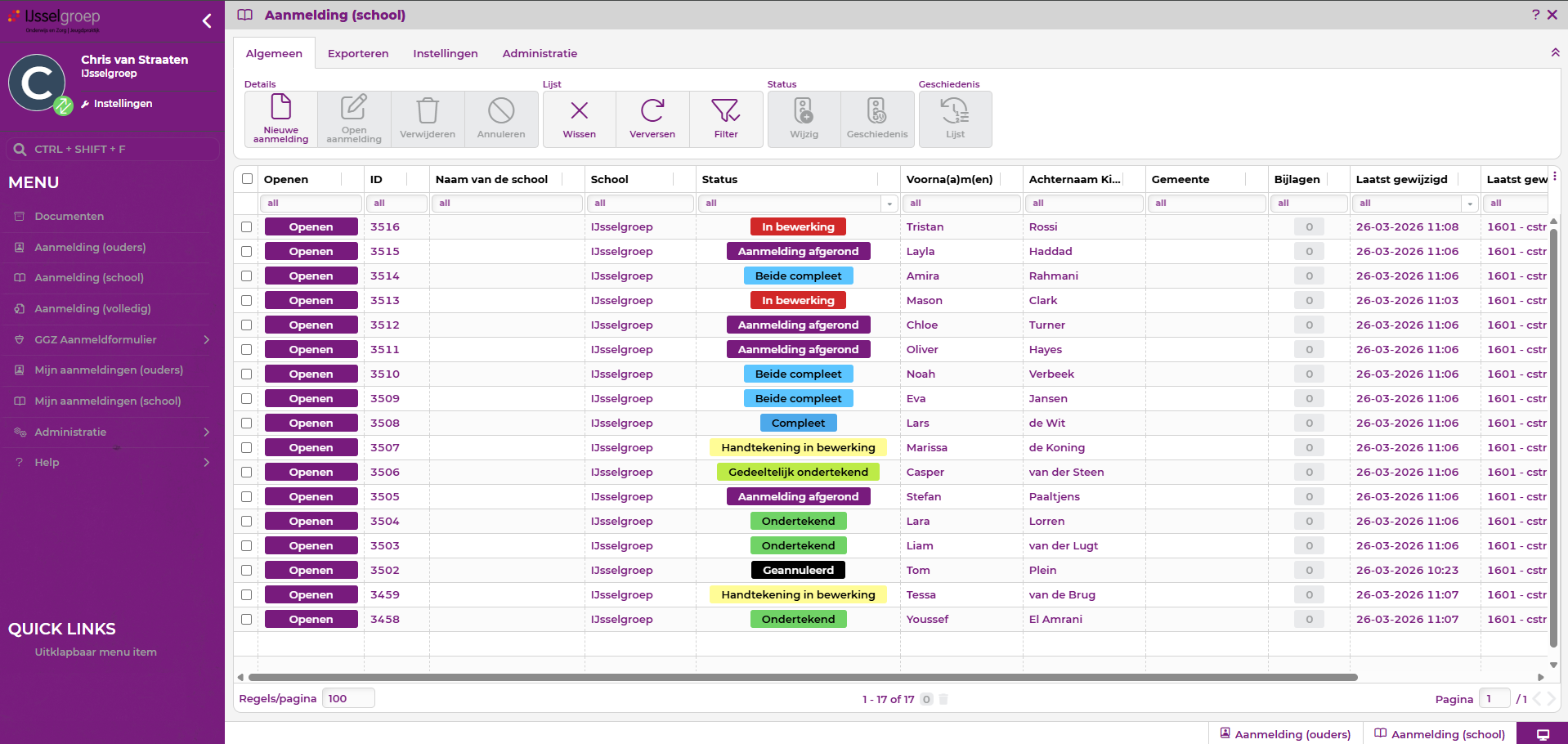This screenshot has width=1568, height=744.
Task: Collapse the ribbon toolbar with double chevron
Action: coord(1555,52)
